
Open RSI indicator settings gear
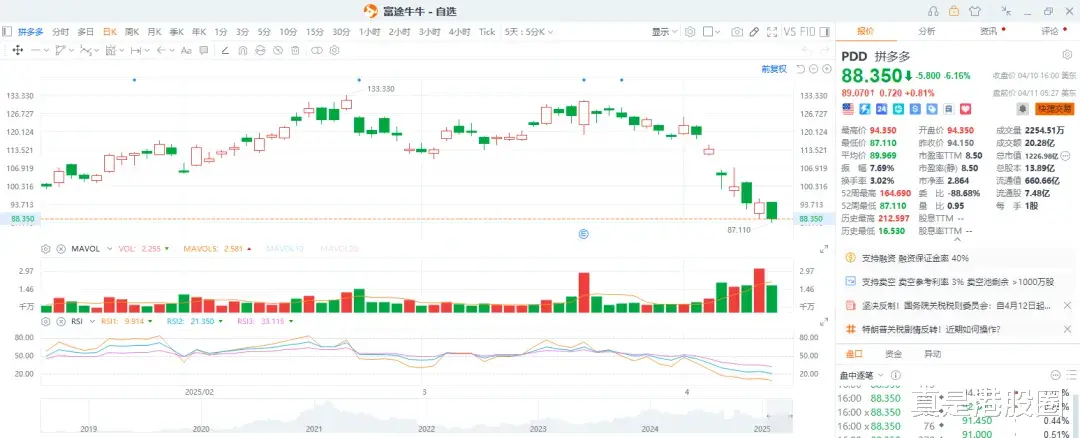(x=45, y=321)
